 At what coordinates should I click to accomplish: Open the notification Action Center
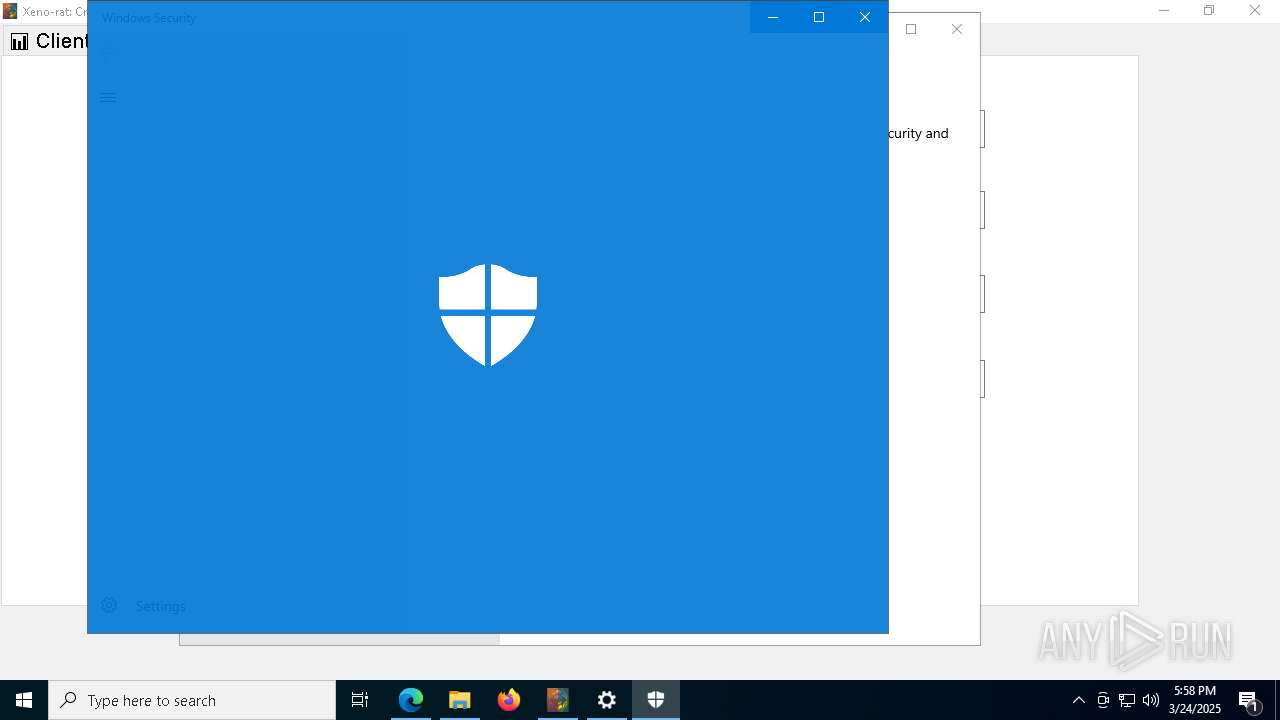(1249, 700)
